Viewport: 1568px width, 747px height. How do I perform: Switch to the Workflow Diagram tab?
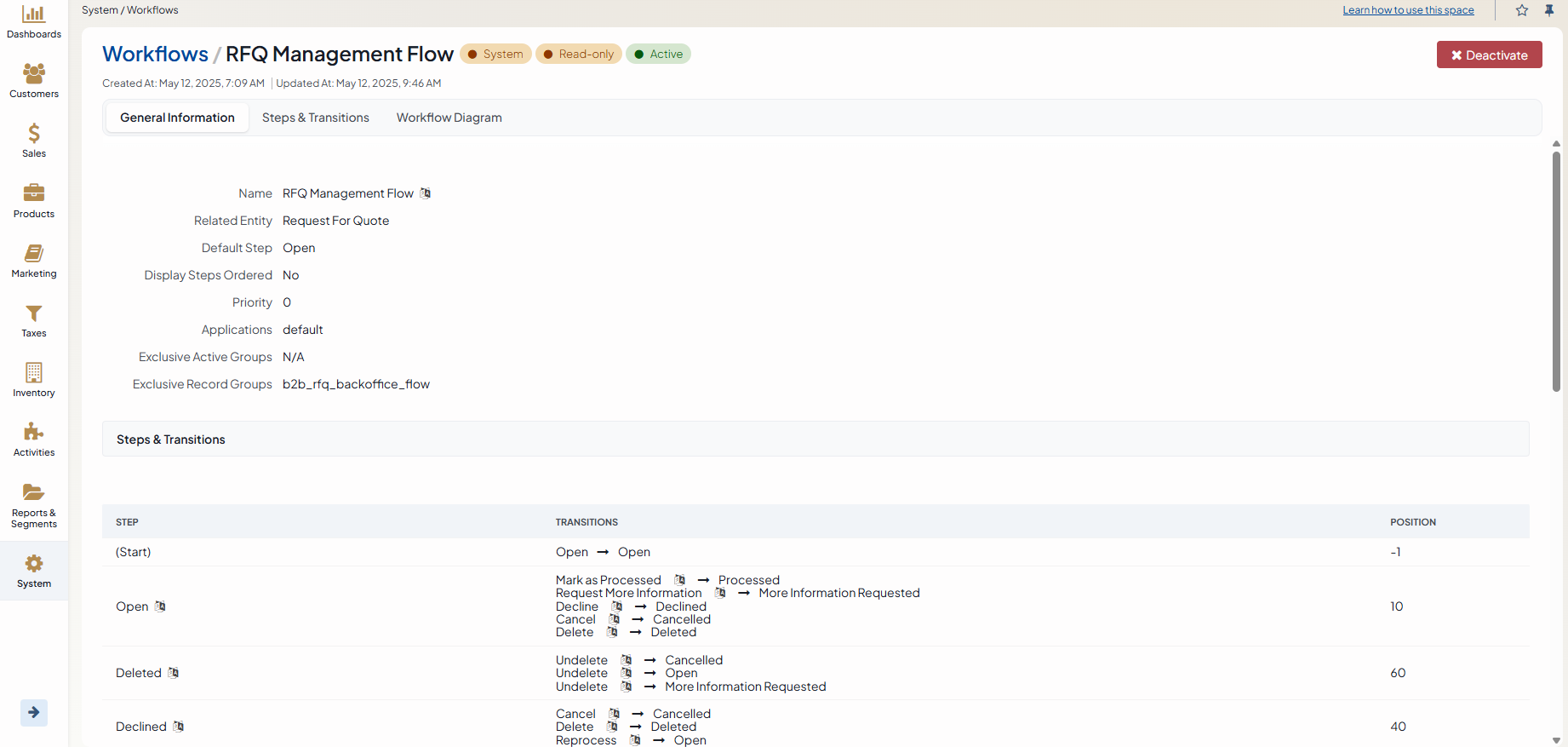(449, 118)
